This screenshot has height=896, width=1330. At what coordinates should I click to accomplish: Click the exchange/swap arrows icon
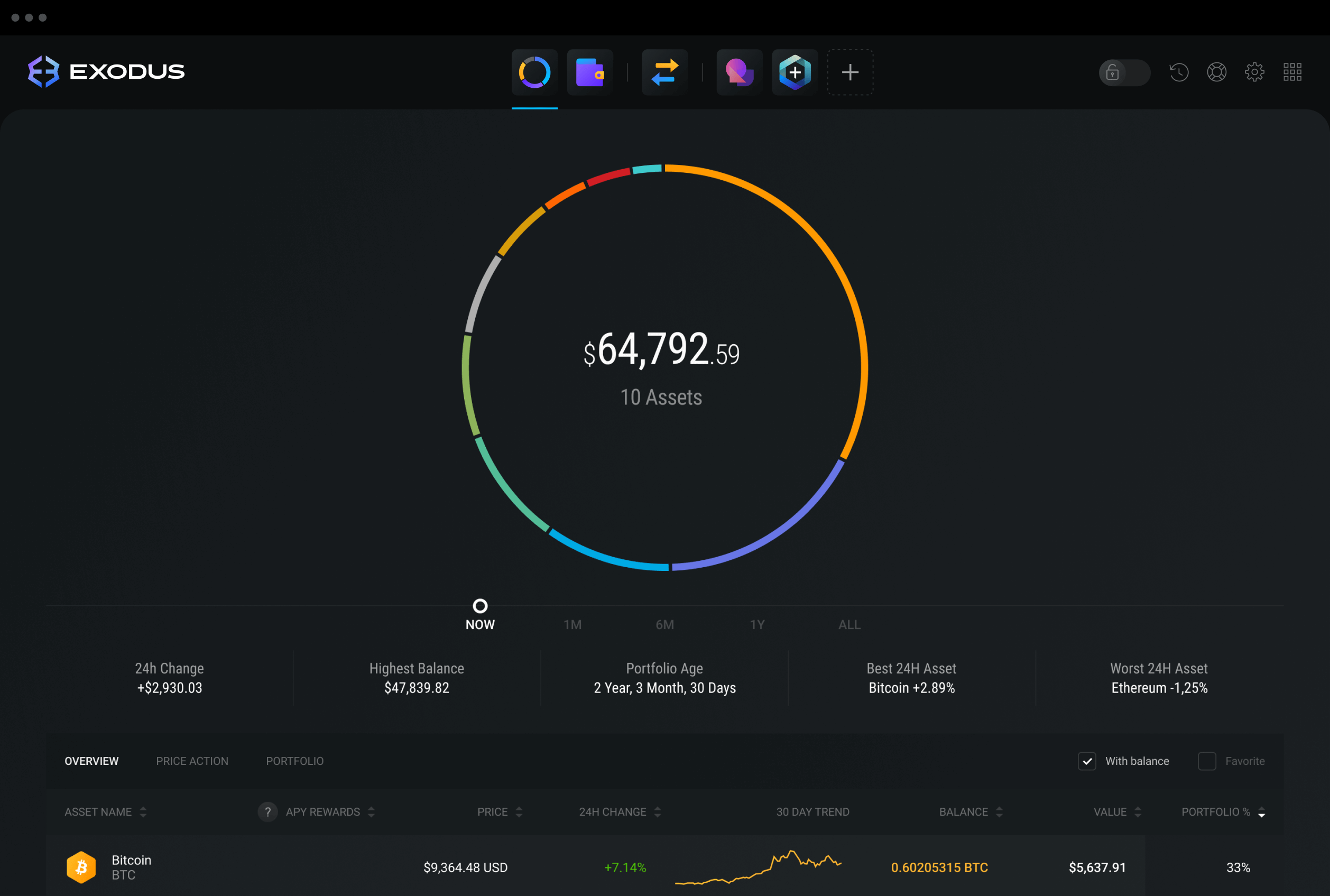pyautogui.click(x=665, y=71)
